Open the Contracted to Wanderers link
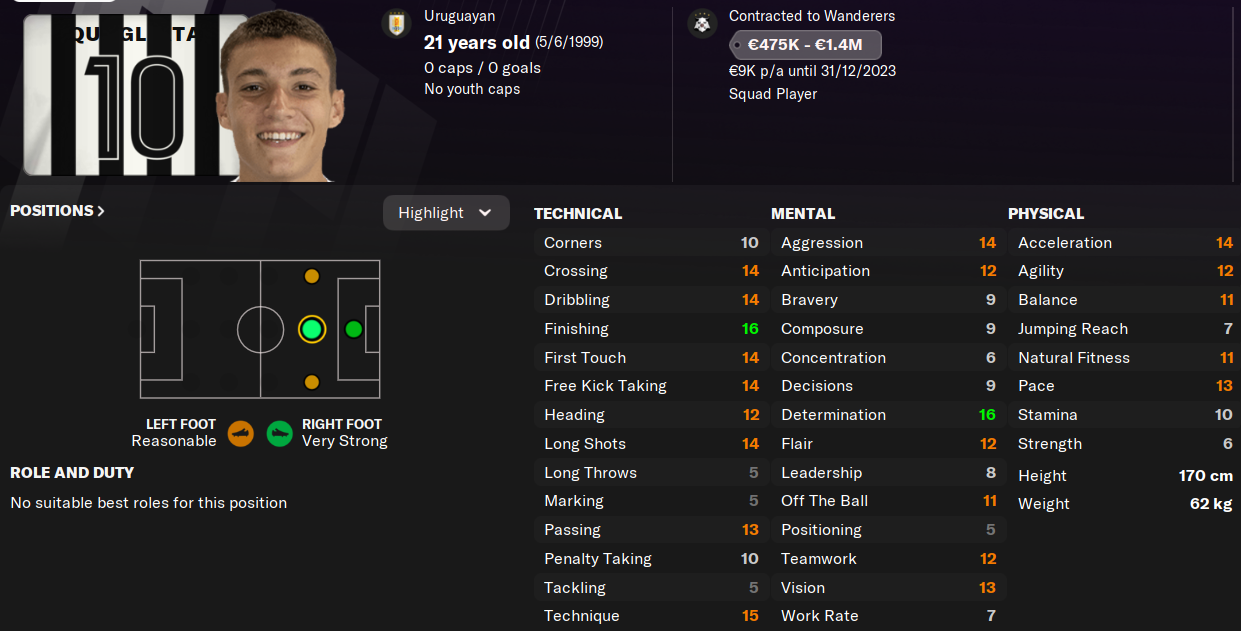 coord(812,16)
